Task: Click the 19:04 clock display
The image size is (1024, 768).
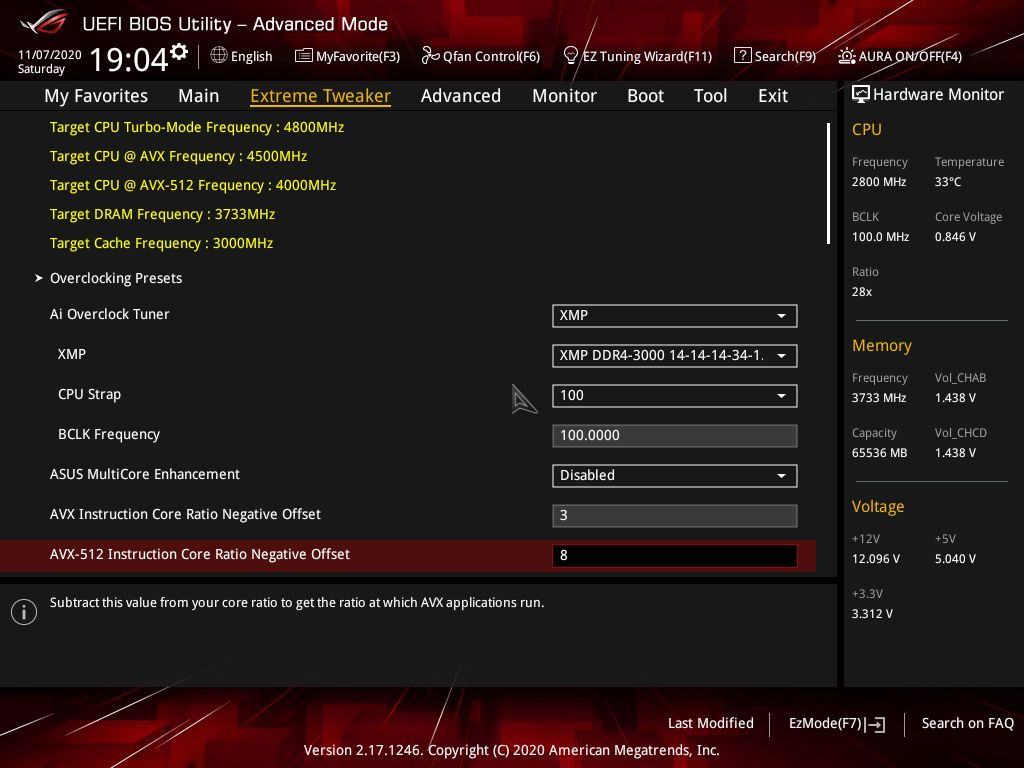Action: (129, 59)
